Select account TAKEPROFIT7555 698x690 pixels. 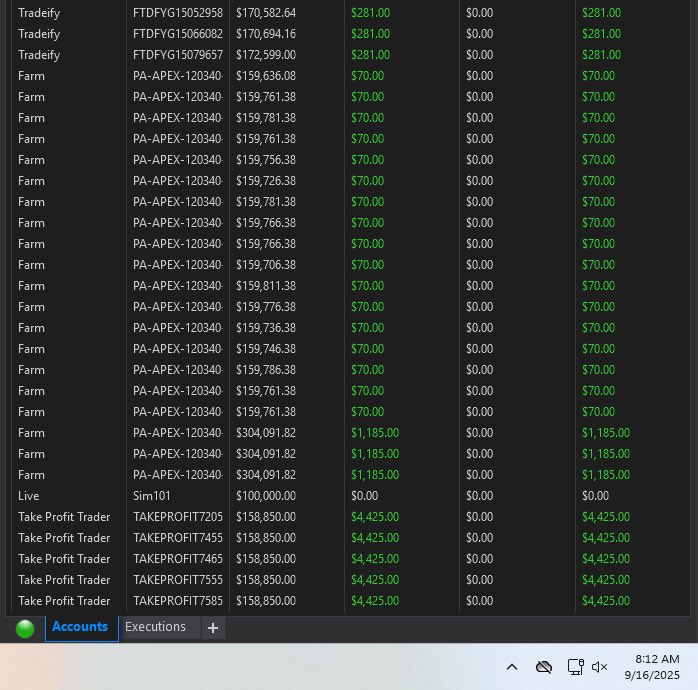(x=178, y=580)
